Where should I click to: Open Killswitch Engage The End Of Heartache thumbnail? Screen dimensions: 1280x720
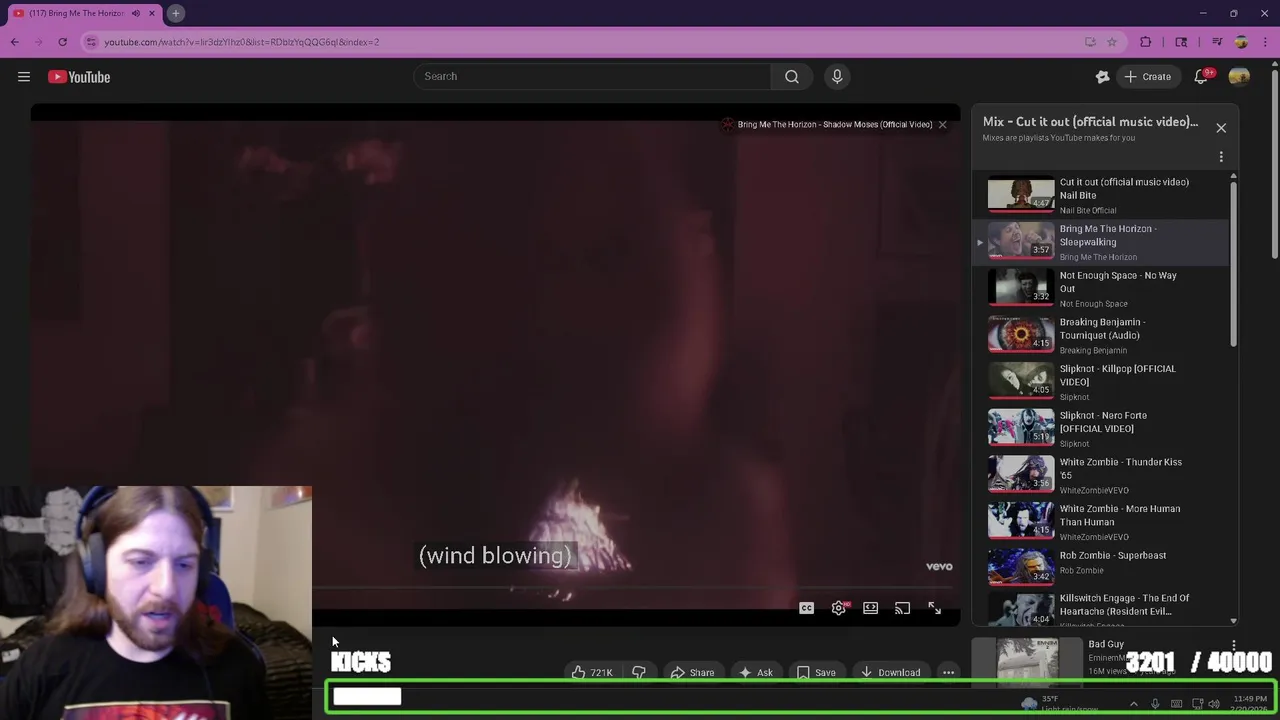tap(1021, 610)
